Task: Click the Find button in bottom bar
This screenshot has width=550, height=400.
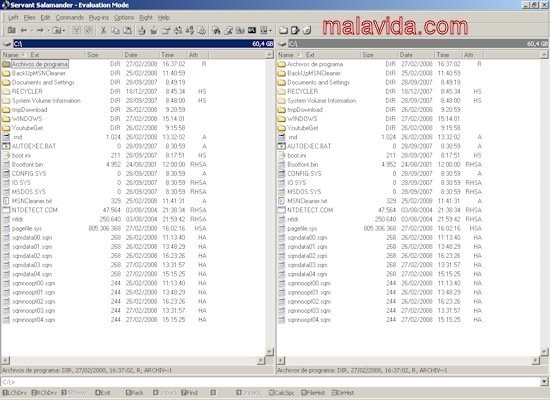Action: 189,393
